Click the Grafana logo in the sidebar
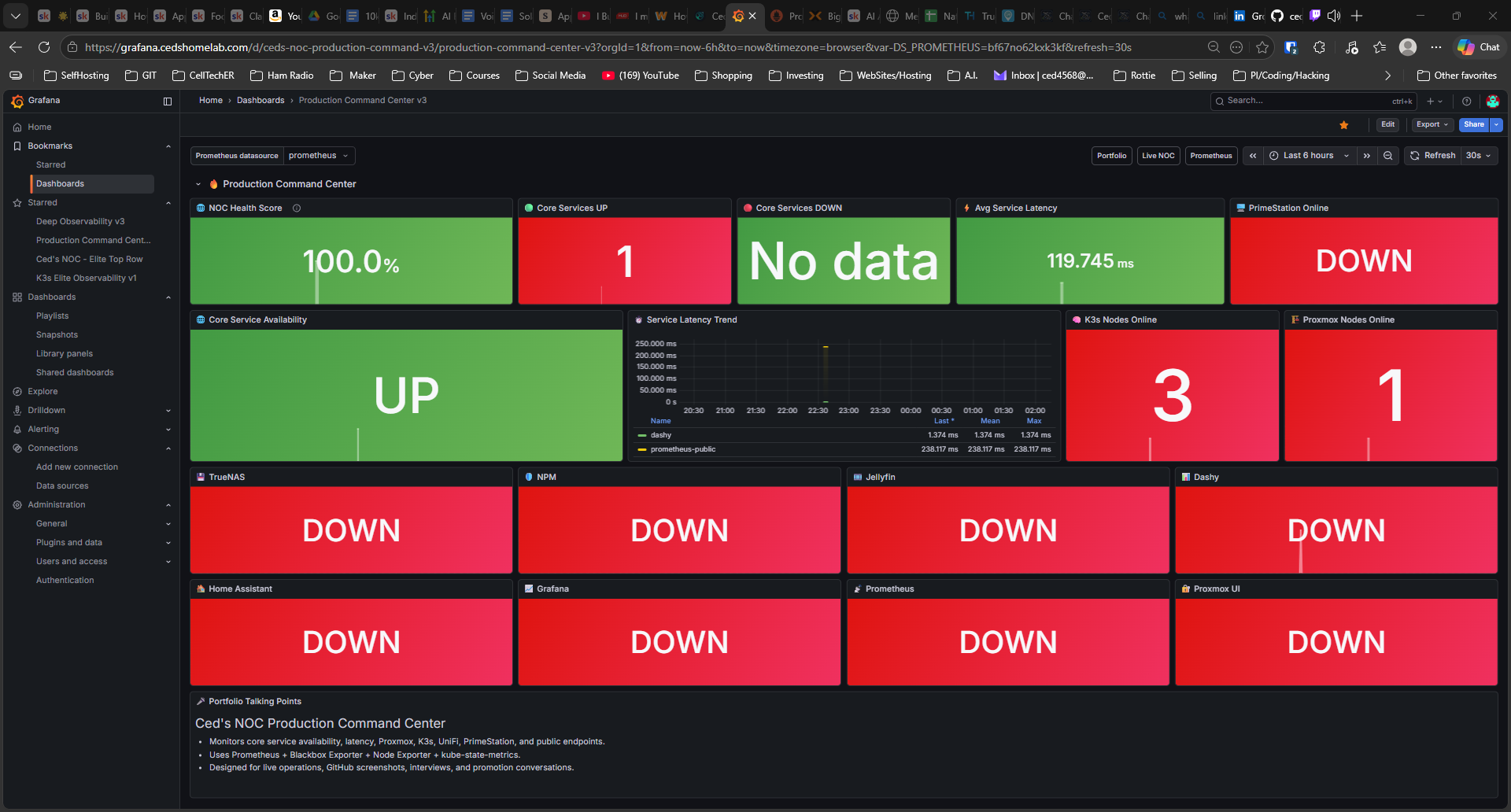 coord(17,101)
